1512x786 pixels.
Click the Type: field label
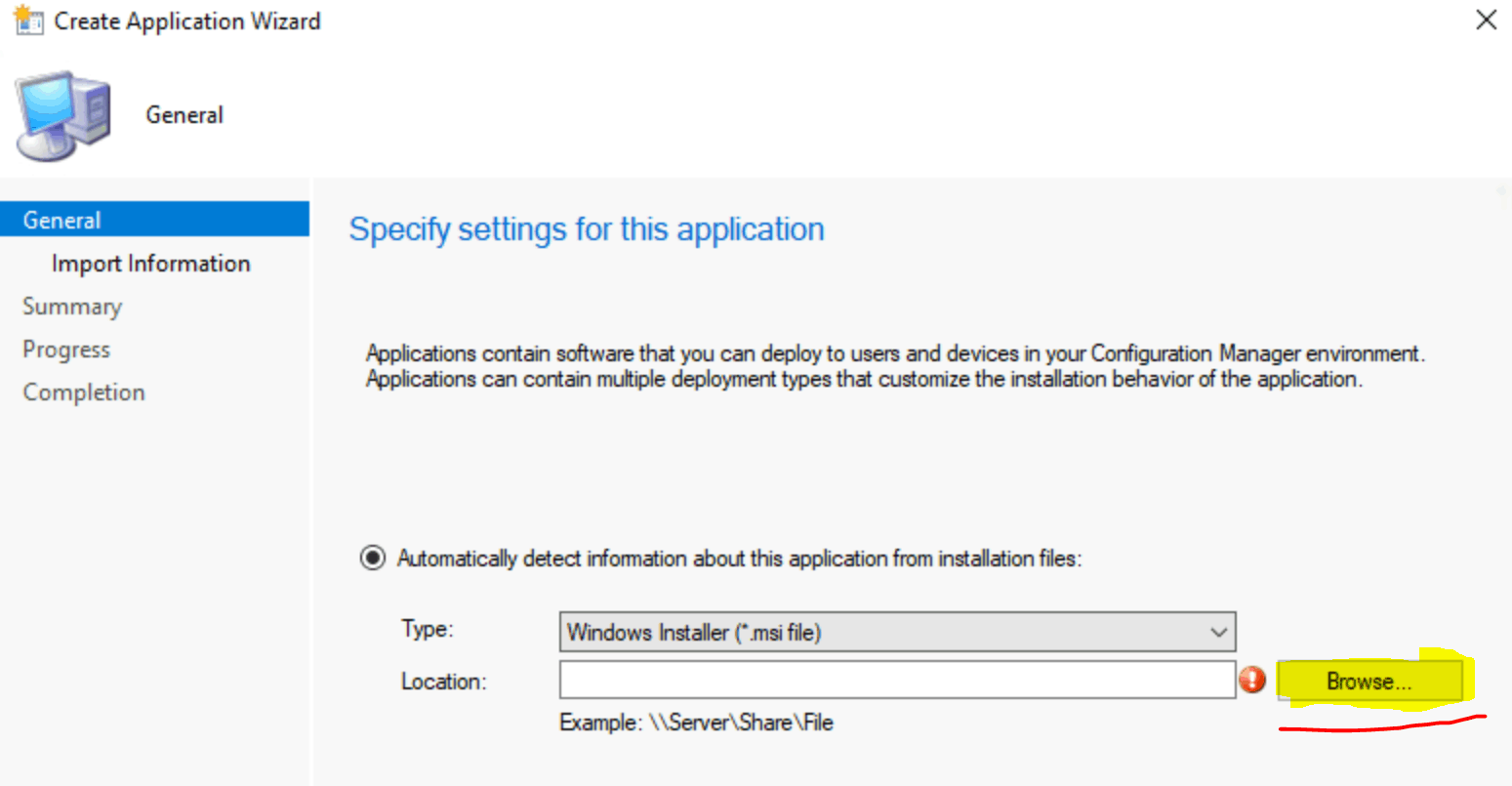[427, 629]
